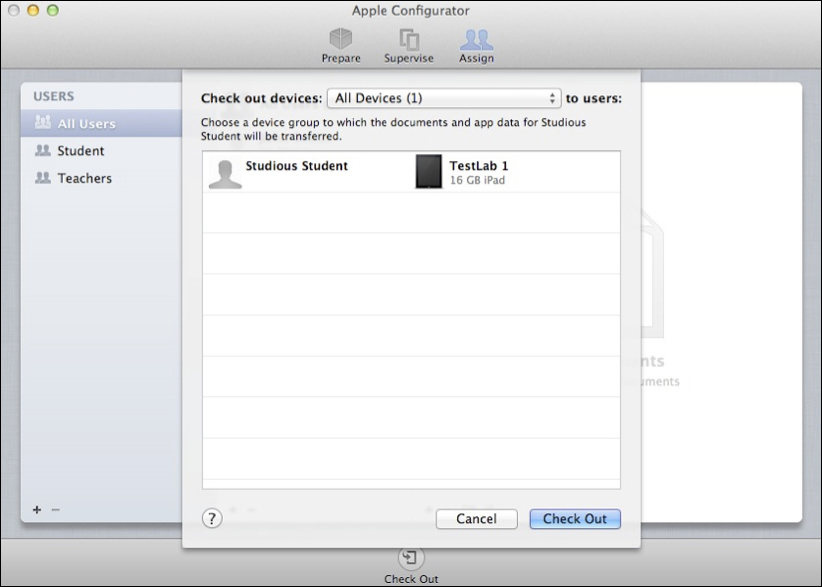Select the Assign toolbar icon
This screenshot has width=822, height=587.
[x=476, y=46]
